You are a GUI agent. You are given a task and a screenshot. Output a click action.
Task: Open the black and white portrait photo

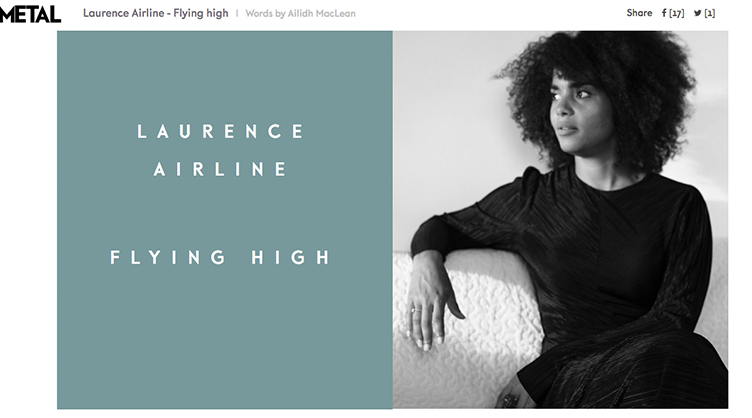tap(560, 220)
